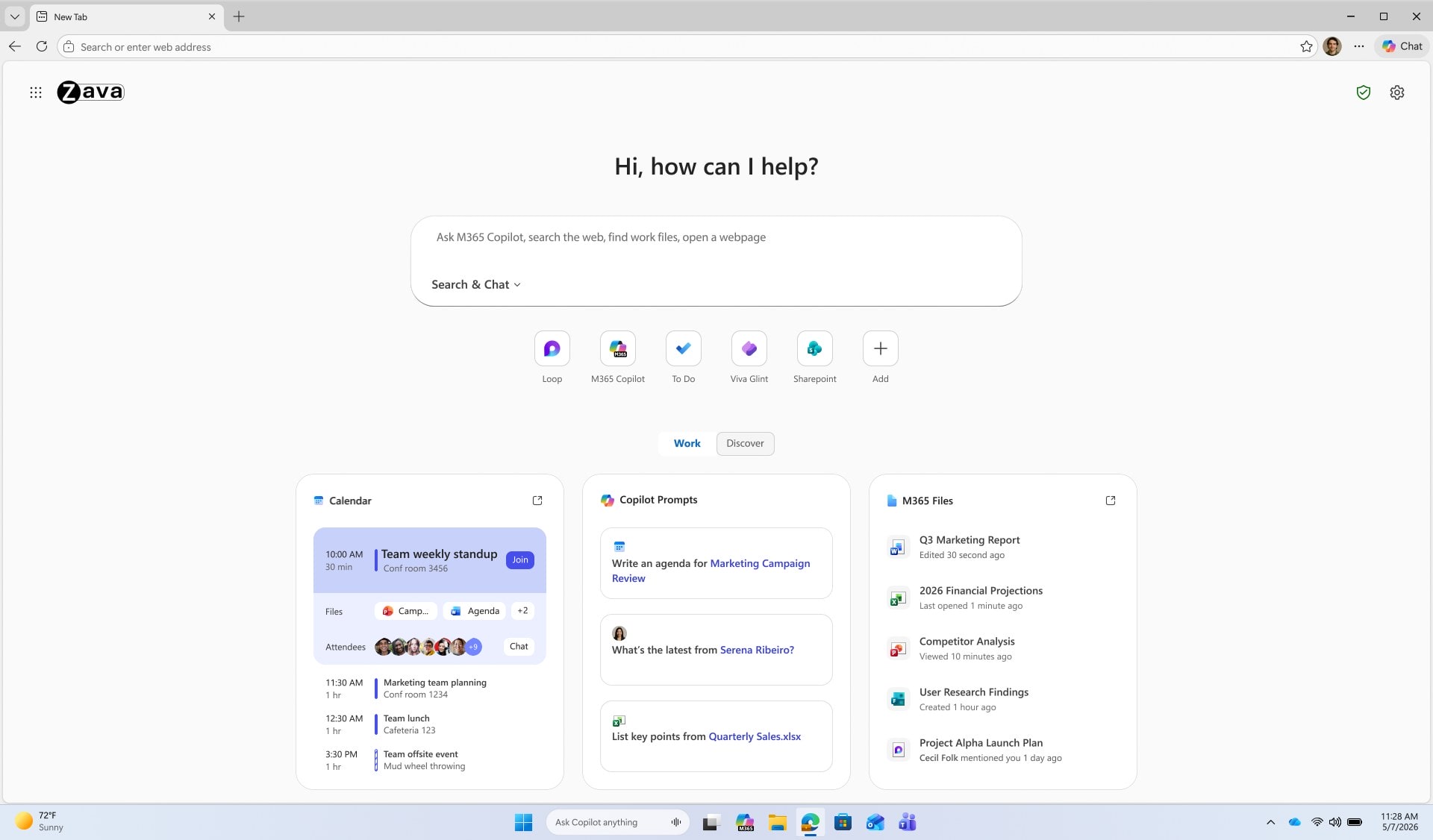Add a new shortcut tile
Screen dimensions: 1433x840
click(881, 348)
